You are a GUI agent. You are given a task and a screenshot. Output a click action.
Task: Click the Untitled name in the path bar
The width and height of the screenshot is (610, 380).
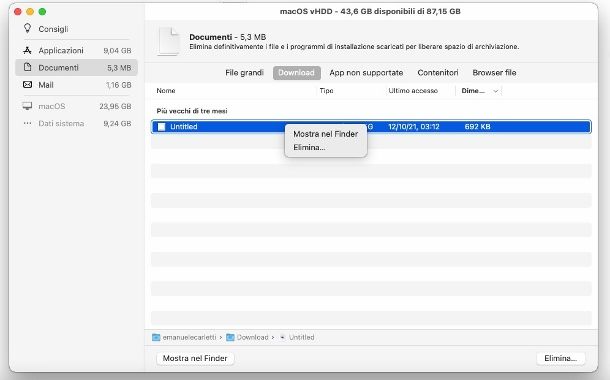[x=301, y=337]
